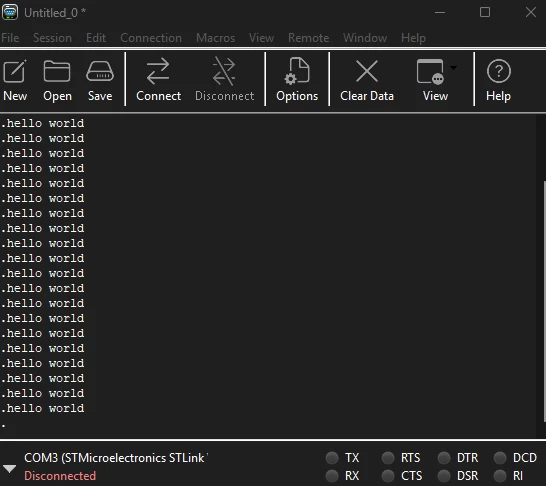Click the terminal vertical scrollbar thumb
This screenshot has width=546, height=486.
(544, 301)
